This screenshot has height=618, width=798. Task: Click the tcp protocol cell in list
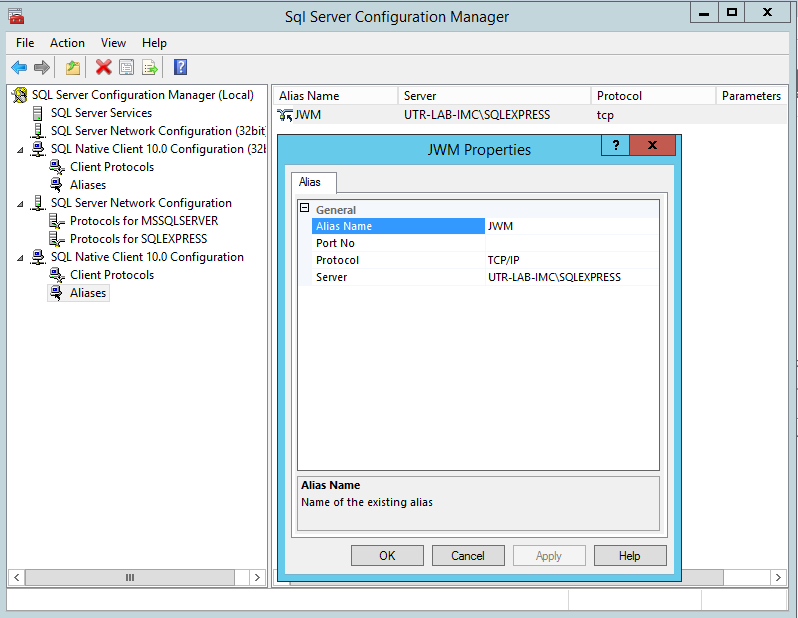(605, 116)
